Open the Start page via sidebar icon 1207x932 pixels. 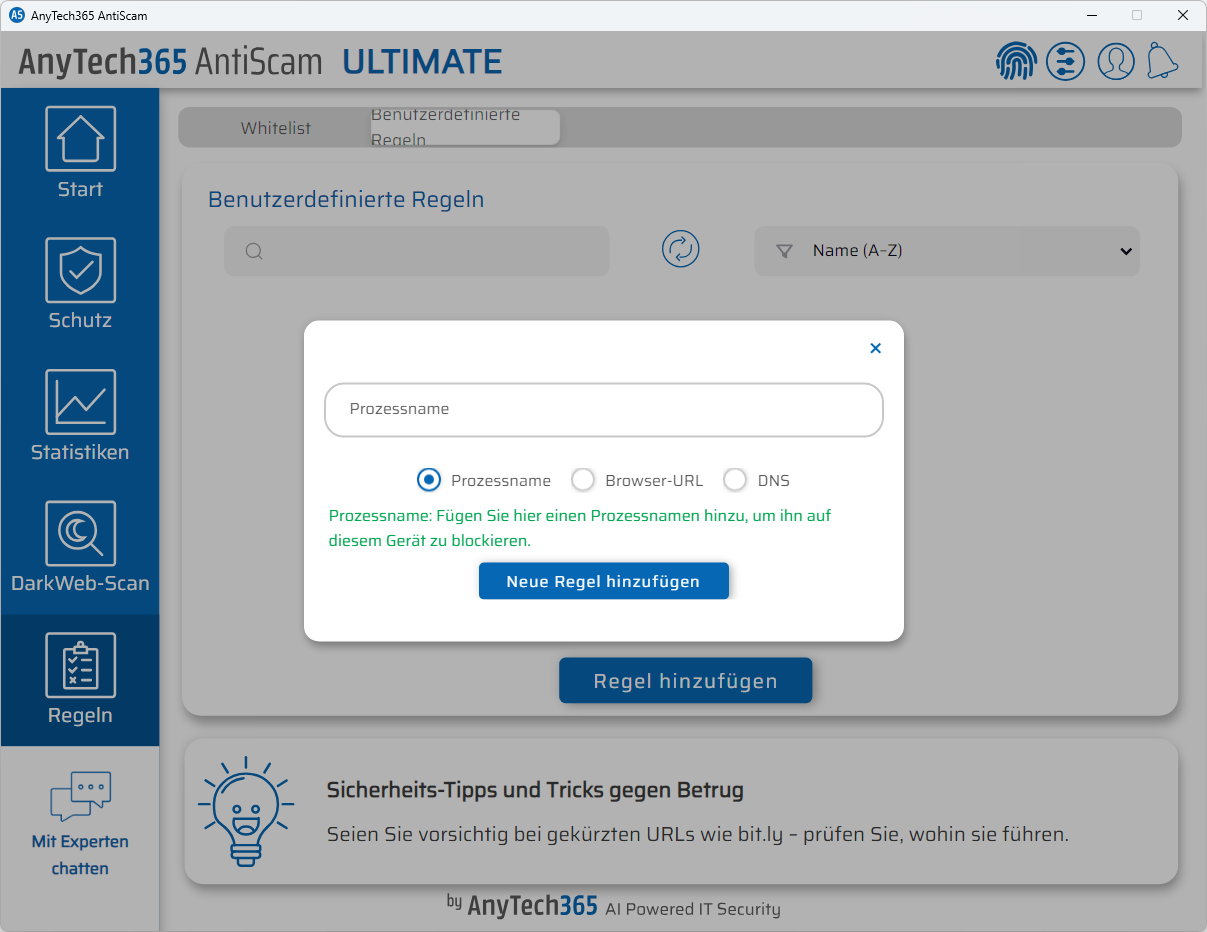coord(80,150)
